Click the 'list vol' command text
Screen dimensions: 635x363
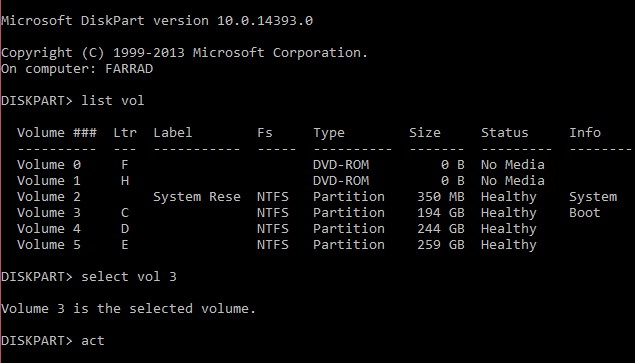pyautogui.click(x=113, y=100)
